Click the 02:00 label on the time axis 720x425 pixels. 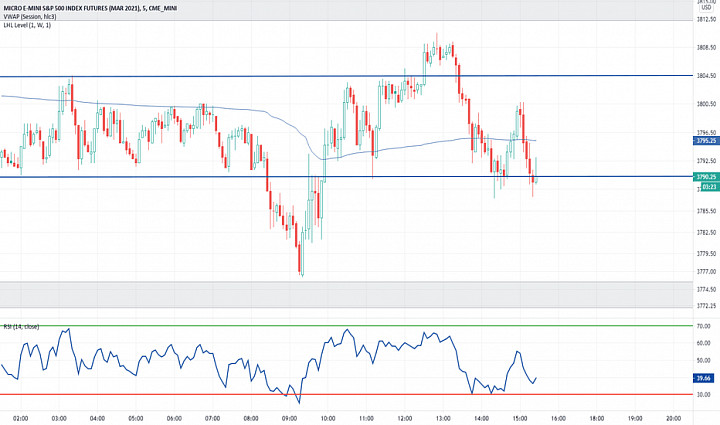click(21, 419)
